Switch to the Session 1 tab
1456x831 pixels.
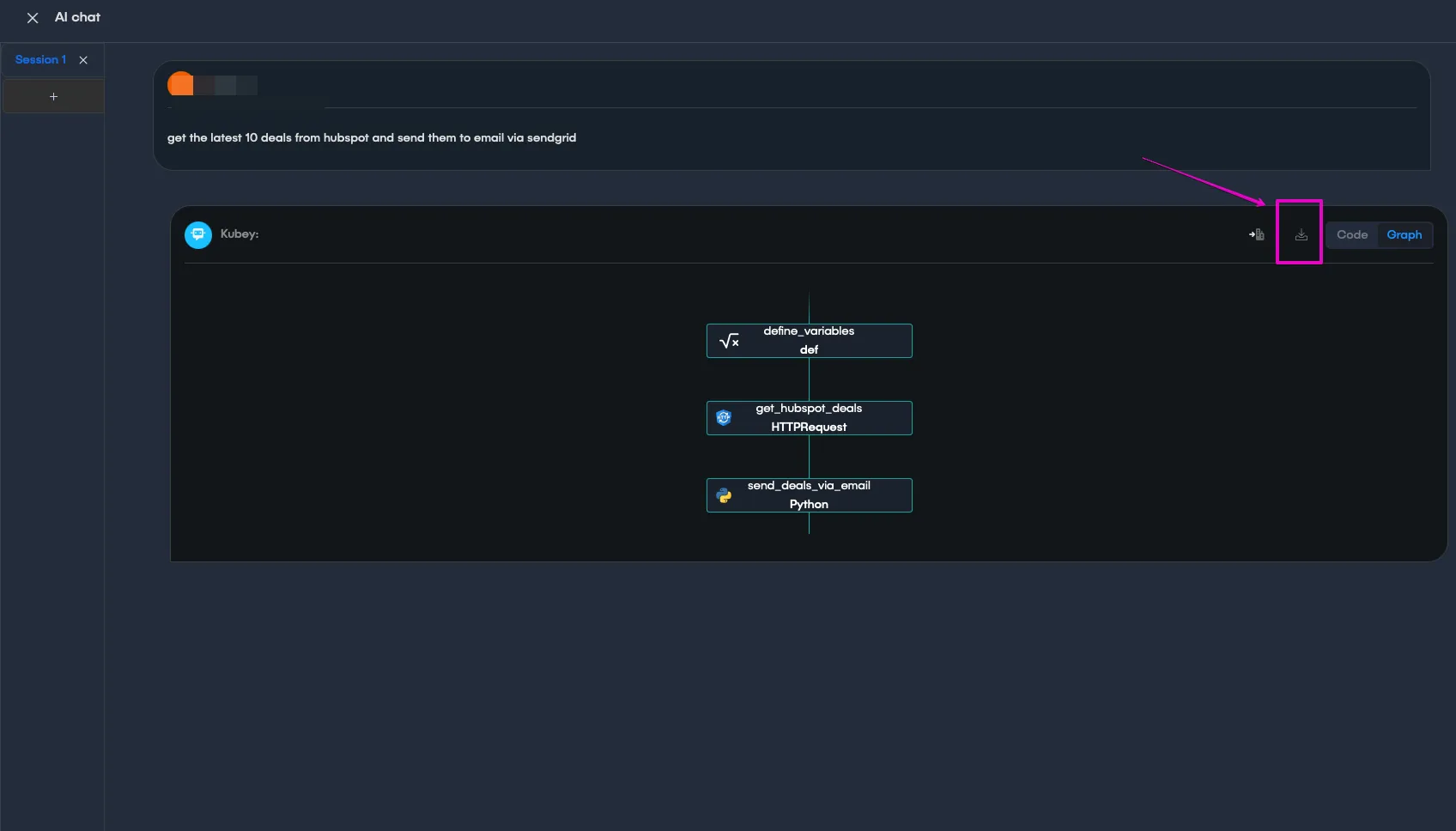(x=40, y=59)
